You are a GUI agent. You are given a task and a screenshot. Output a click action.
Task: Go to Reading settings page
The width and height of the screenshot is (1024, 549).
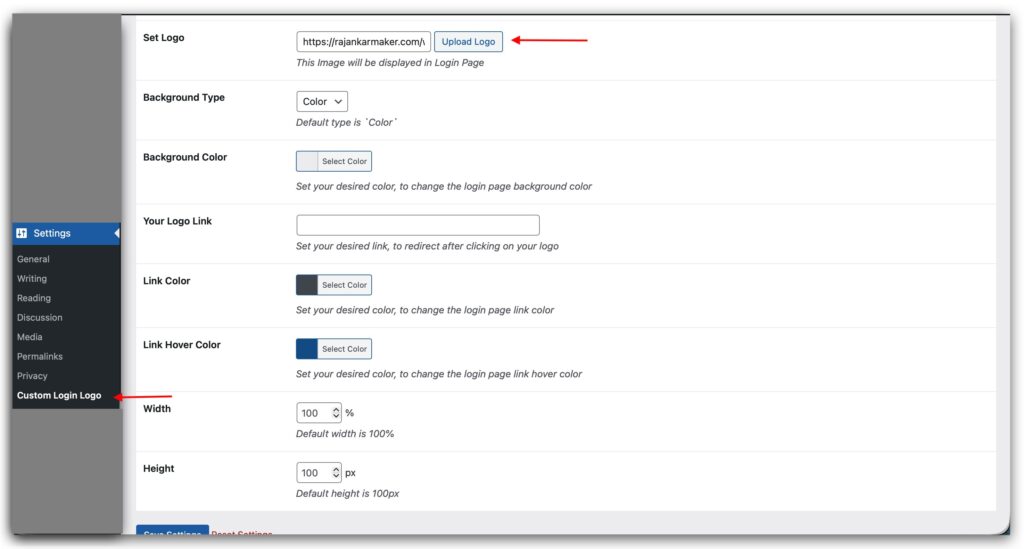34,298
